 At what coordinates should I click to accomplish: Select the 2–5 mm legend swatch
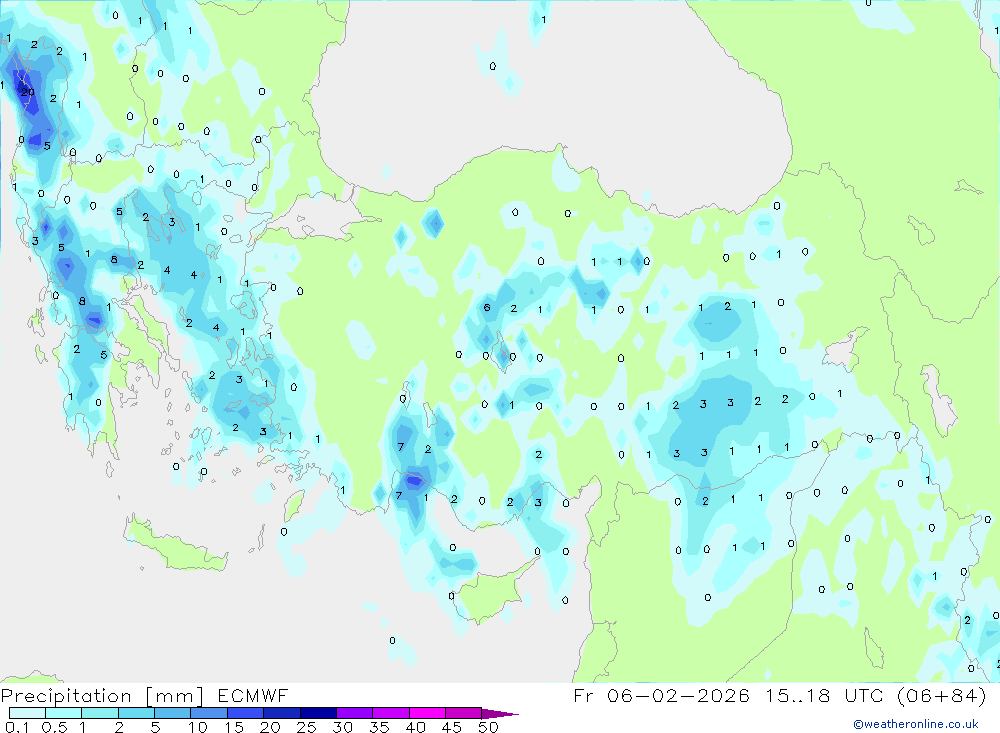coord(136,713)
